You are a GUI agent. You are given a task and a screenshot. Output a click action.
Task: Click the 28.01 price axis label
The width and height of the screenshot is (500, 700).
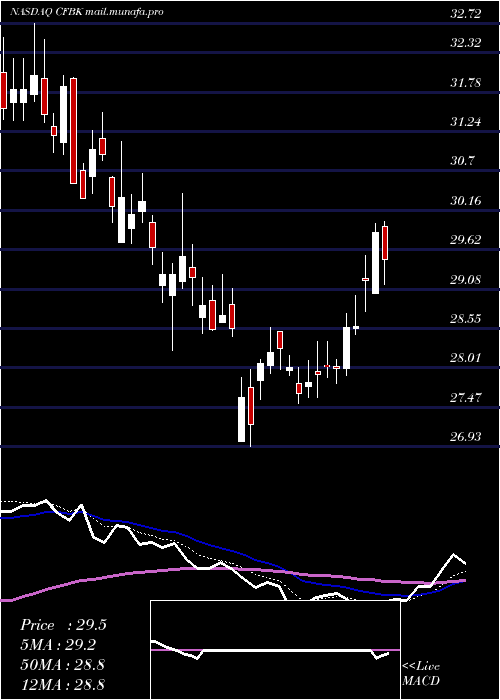click(466, 358)
